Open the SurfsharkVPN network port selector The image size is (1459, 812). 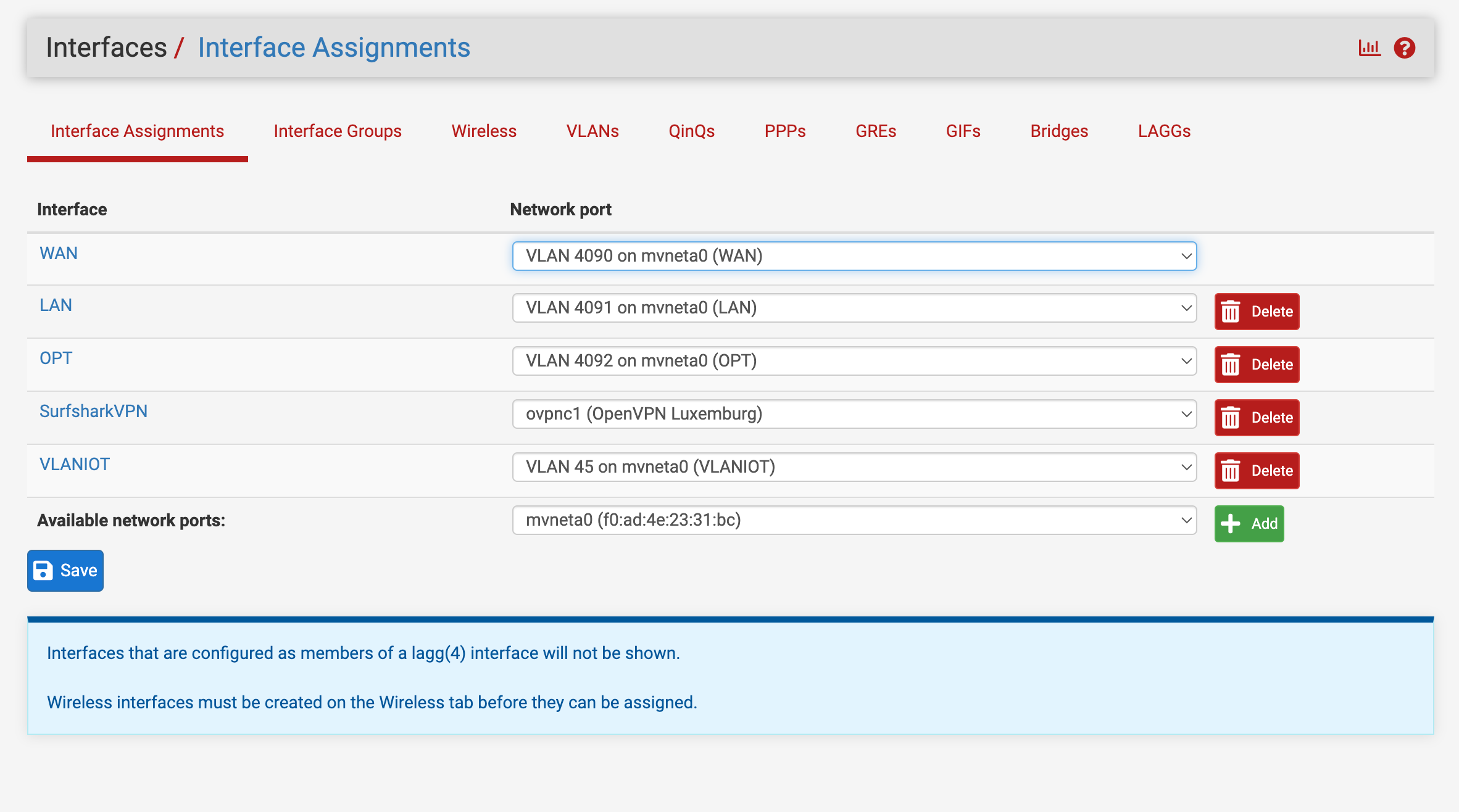(x=854, y=414)
